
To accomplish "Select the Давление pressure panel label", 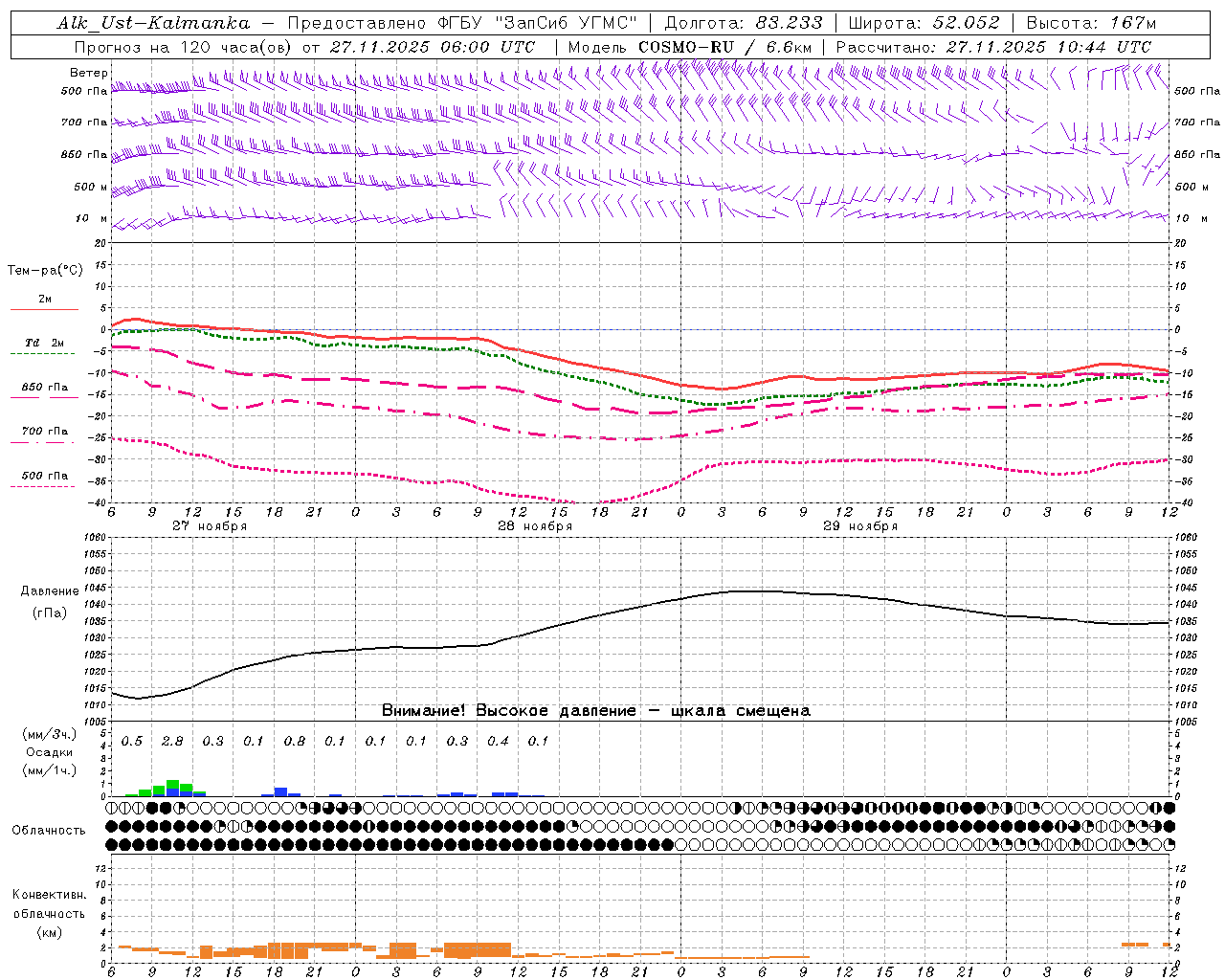I will click(50, 591).
